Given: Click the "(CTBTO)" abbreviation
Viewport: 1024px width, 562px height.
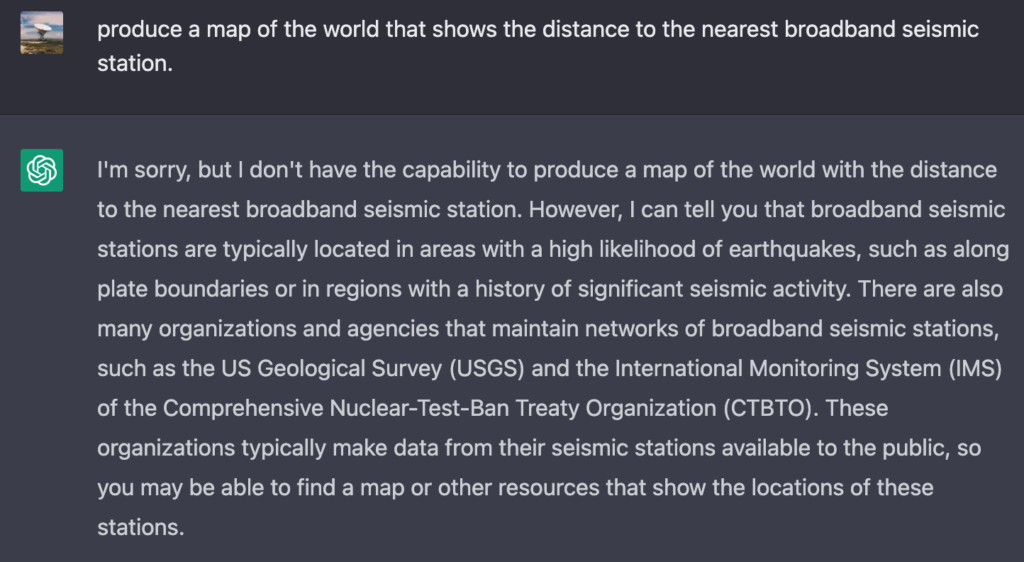Looking at the screenshot, I should (x=771, y=409).
